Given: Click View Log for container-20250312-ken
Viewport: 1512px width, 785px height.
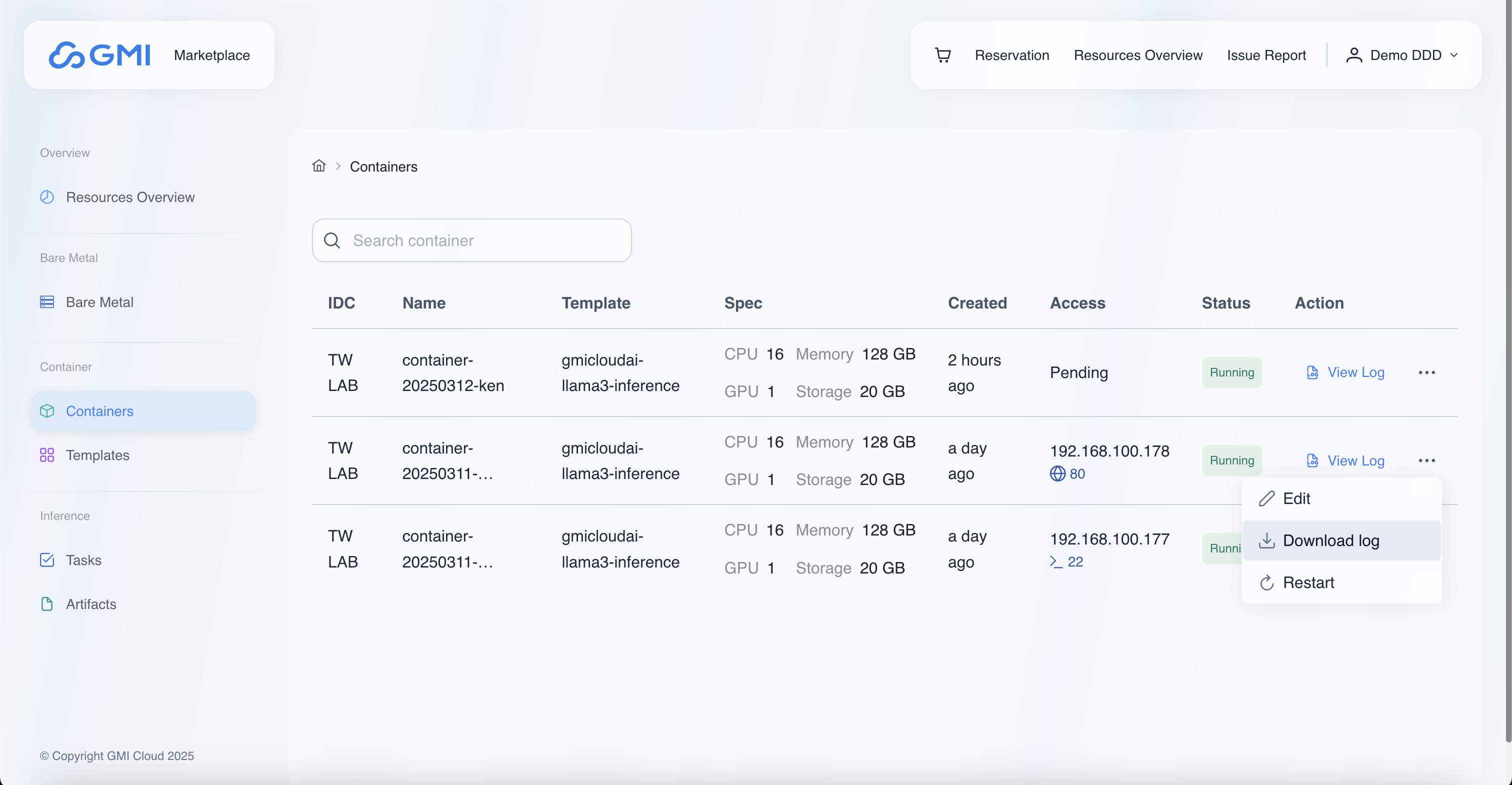Looking at the screenshot, I should pos(1356,372).
